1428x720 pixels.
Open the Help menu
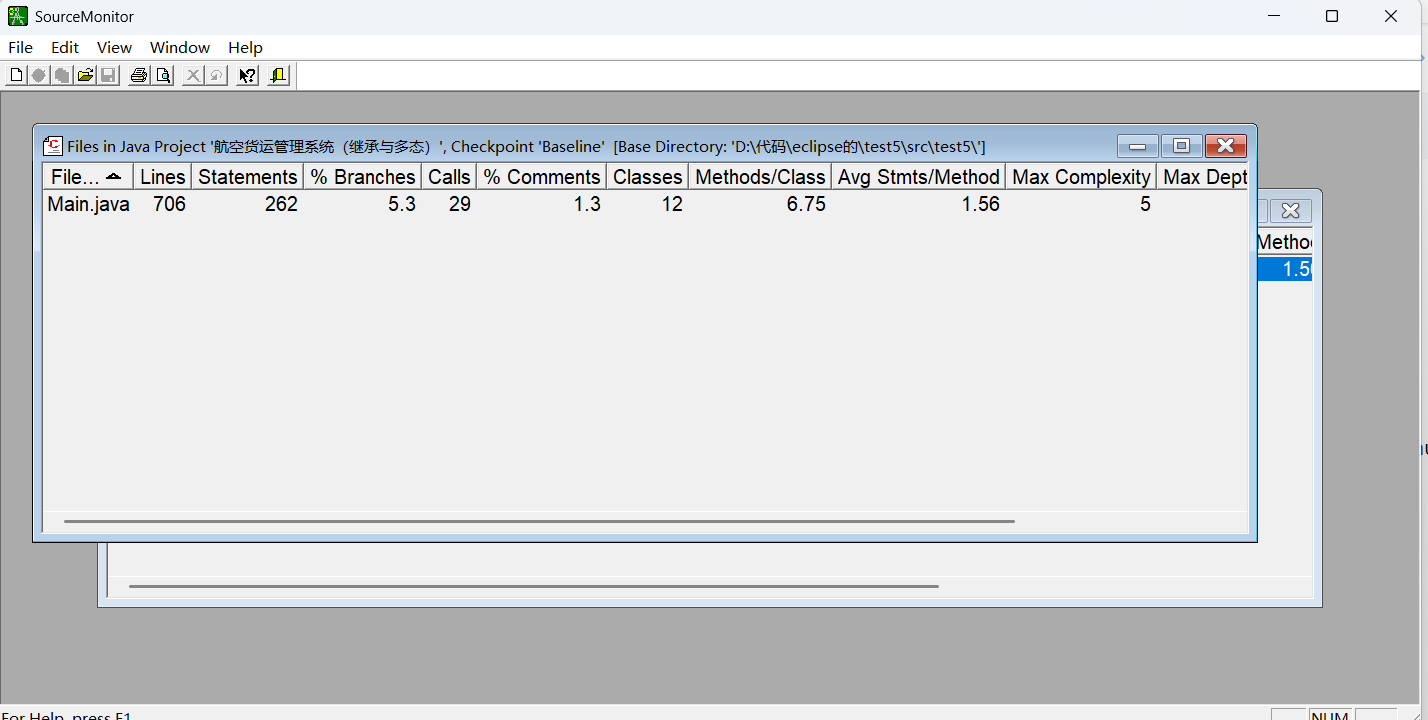(x=245, y=47)
